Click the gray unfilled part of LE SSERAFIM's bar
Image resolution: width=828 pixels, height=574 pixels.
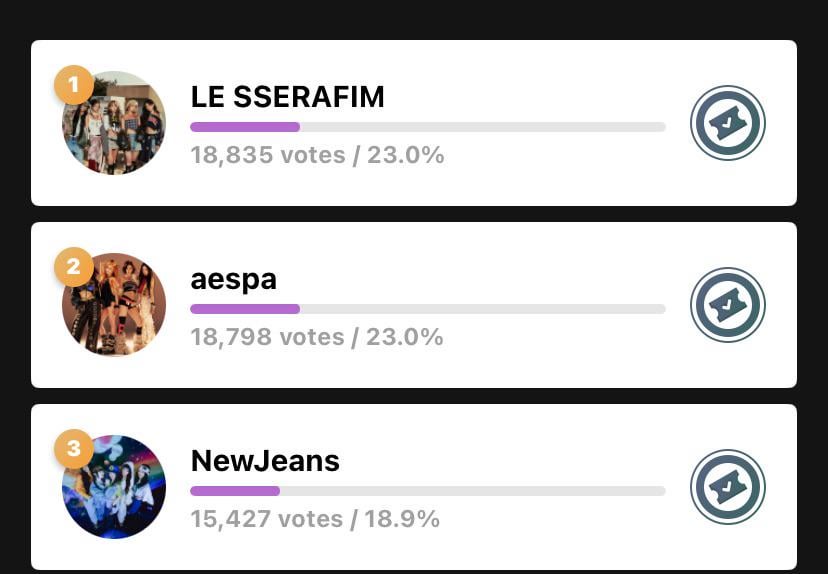482,127
